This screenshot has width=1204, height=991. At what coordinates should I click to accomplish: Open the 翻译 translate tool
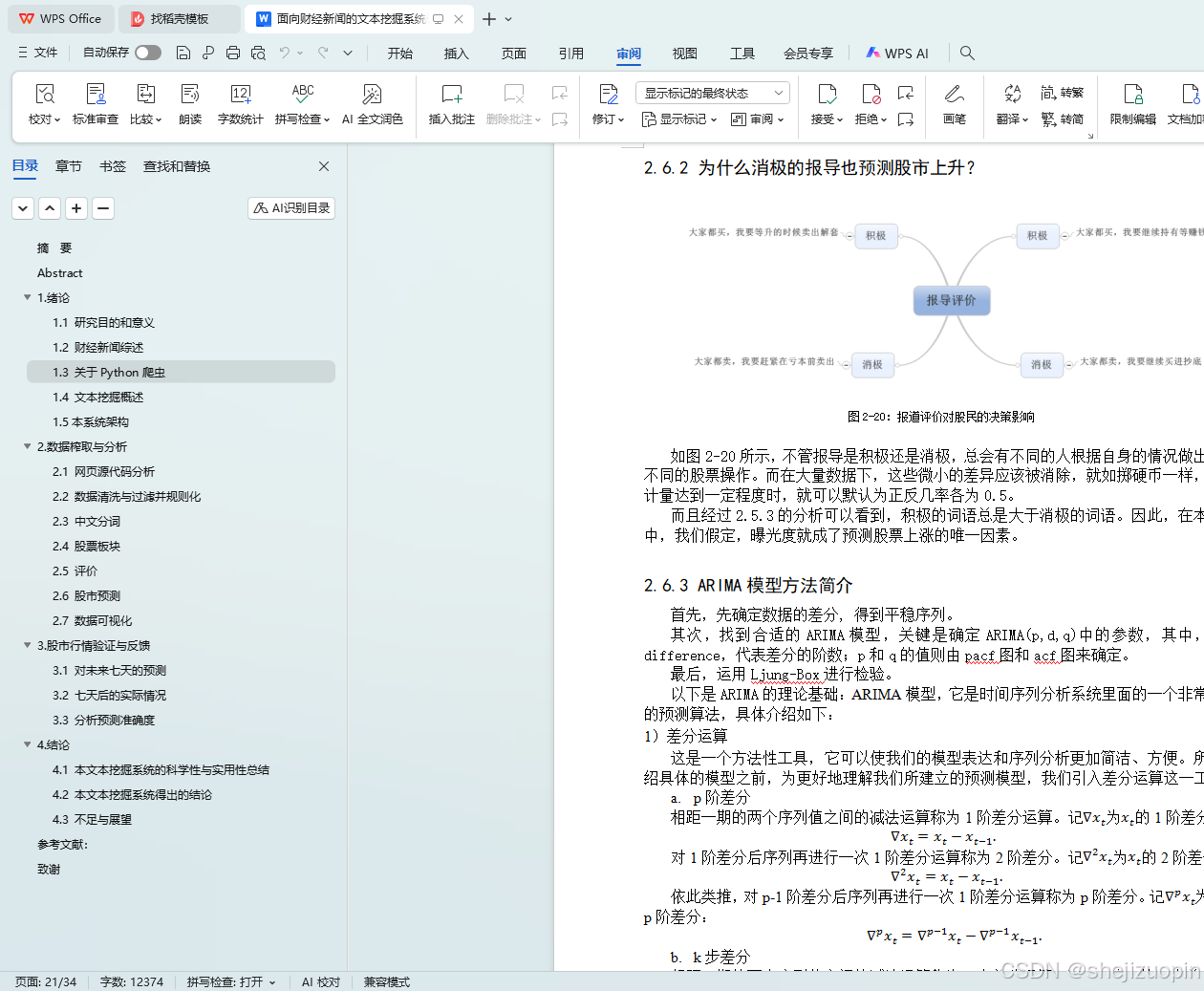pyautogui.click(x=1012, y=105)
